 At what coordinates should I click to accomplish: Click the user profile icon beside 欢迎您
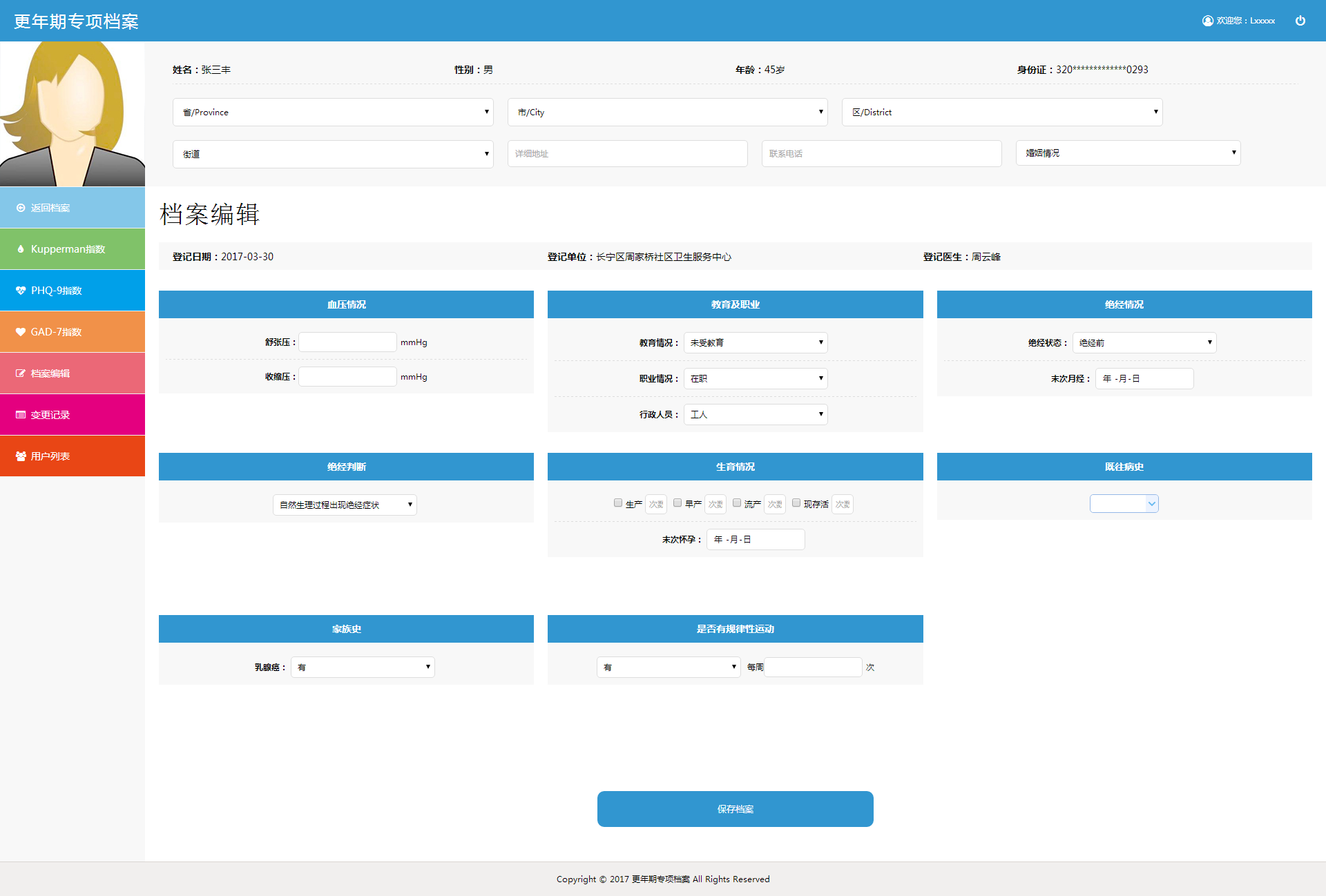1207,21
